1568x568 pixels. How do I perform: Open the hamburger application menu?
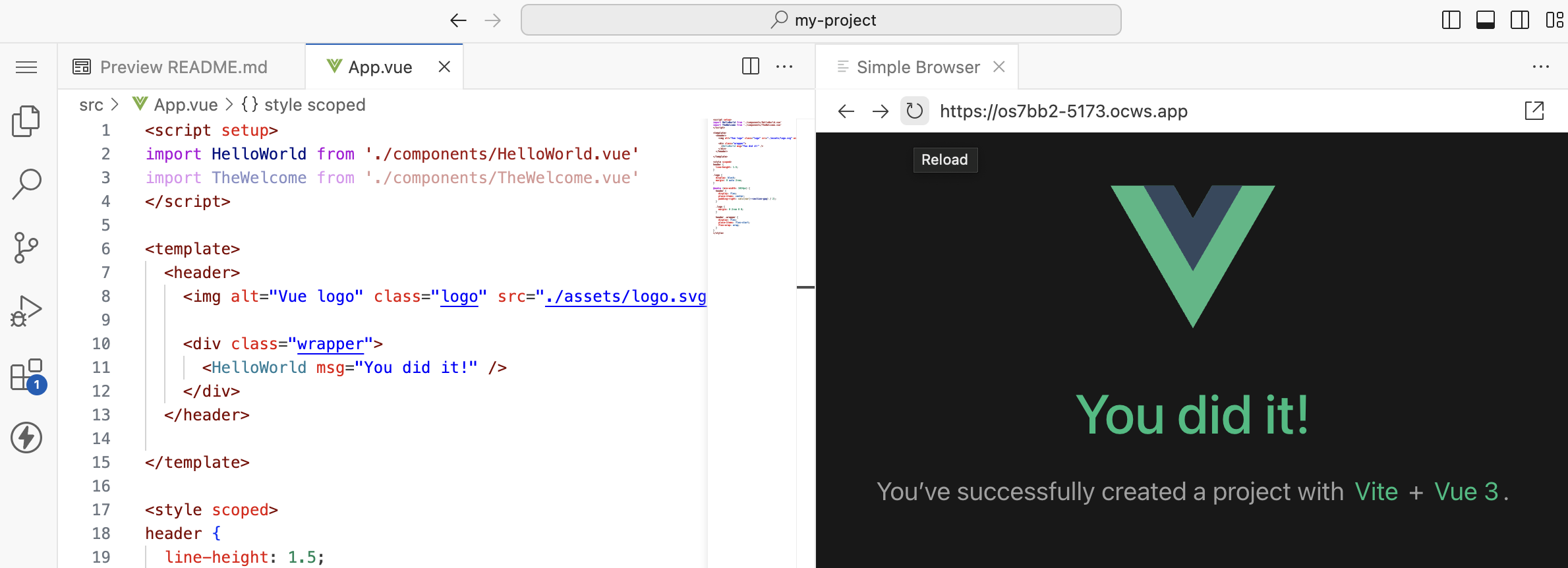[26, 67]
